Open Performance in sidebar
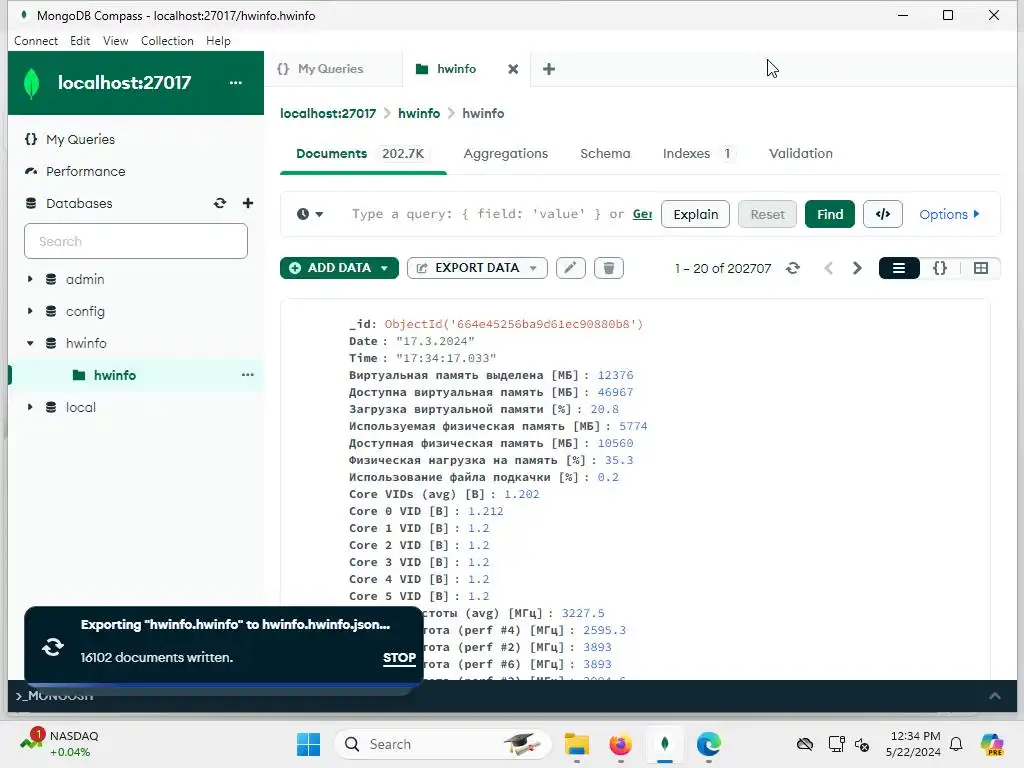This screenshot has height=768, width=1024. click(86, 171)
